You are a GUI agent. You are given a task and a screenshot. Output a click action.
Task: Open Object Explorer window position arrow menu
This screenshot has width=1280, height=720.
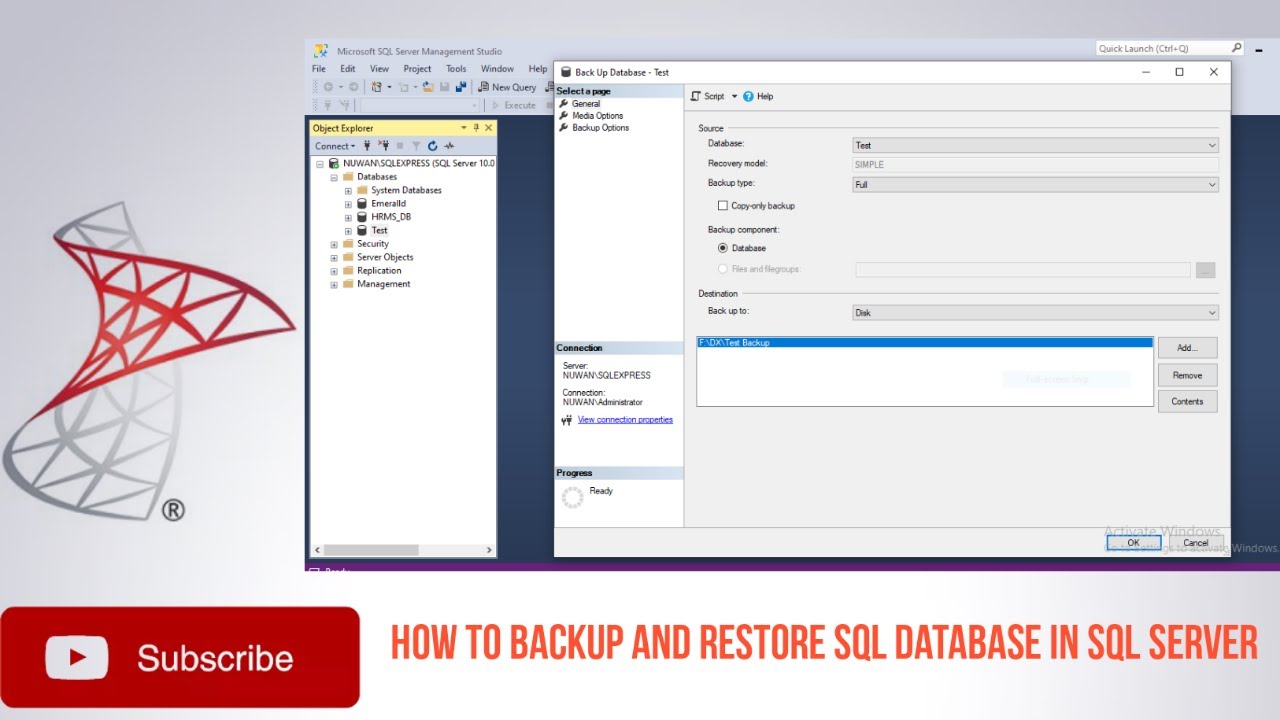[x=463, y=128]
